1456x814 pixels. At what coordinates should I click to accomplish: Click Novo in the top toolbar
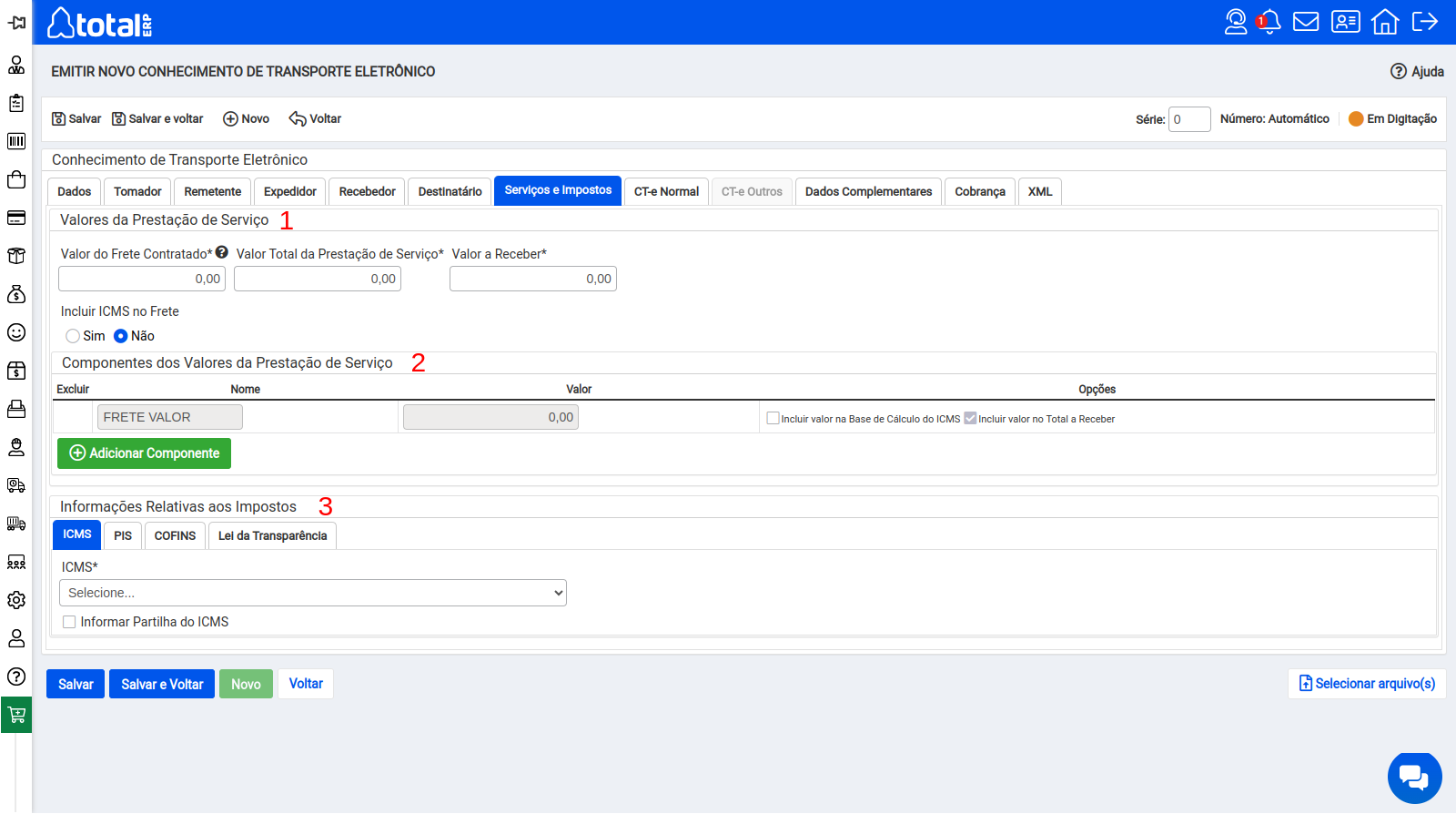point(247,118)
